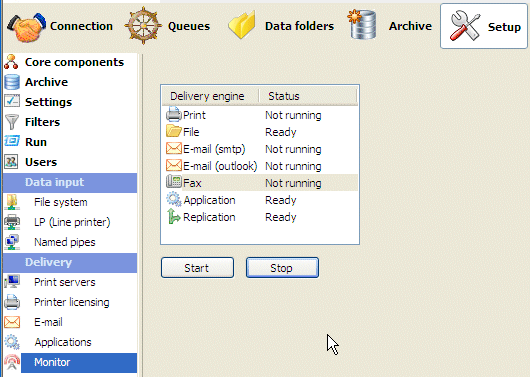Switch to the Queues tab label
Screen dimensions: 530x377
189,26
